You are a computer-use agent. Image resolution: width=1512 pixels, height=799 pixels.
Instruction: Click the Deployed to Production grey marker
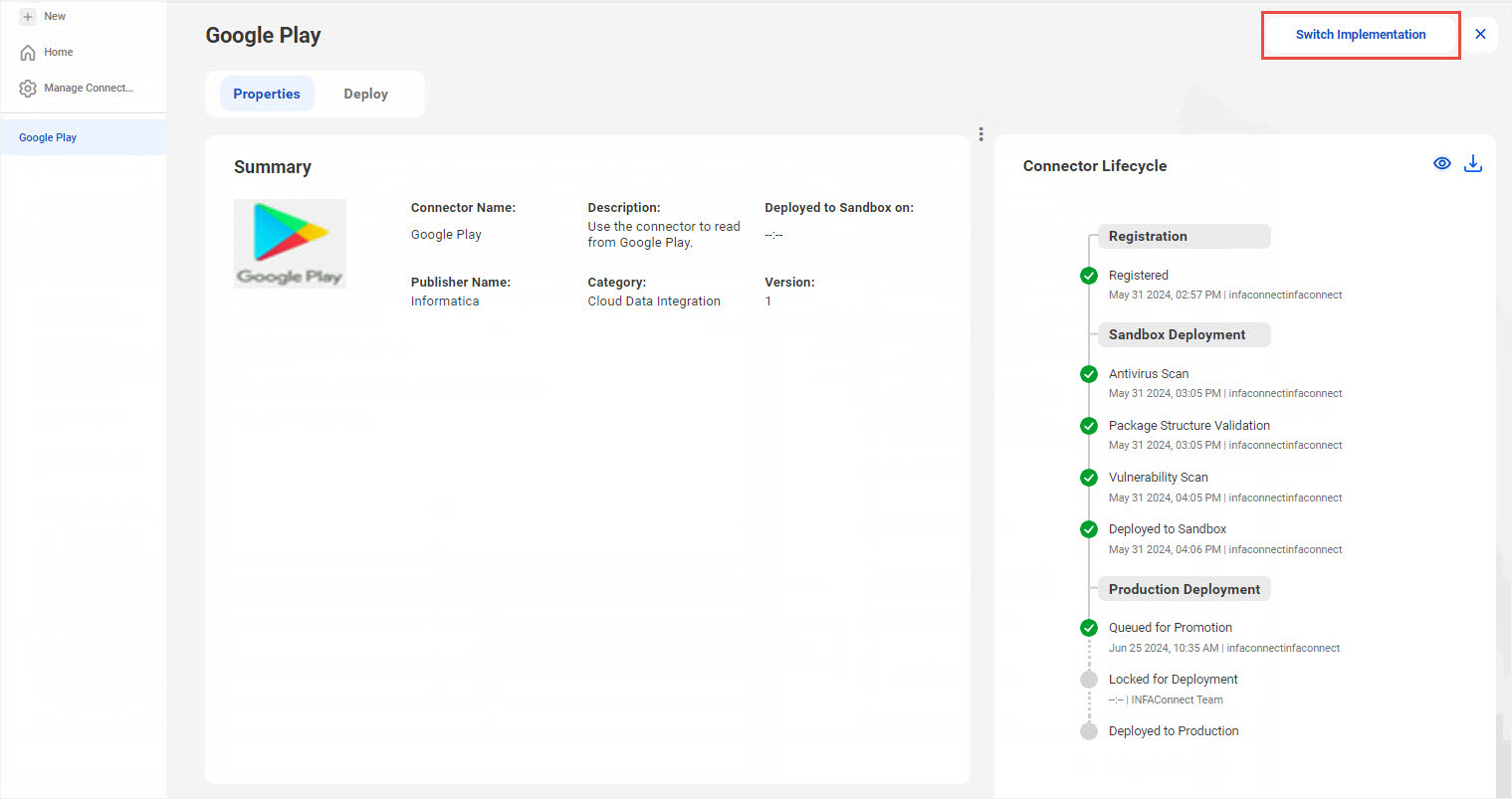coord(1089,731)
